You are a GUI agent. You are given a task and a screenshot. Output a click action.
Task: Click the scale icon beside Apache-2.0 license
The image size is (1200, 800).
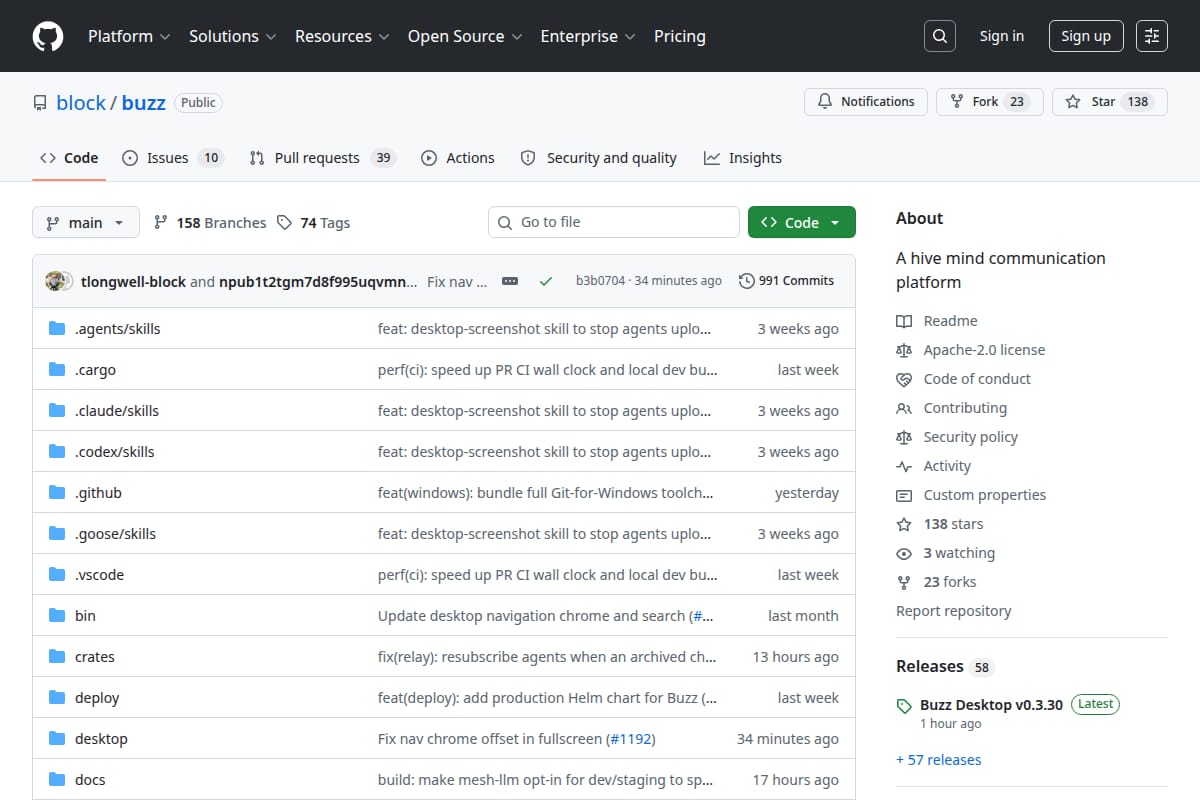point(904,350)
